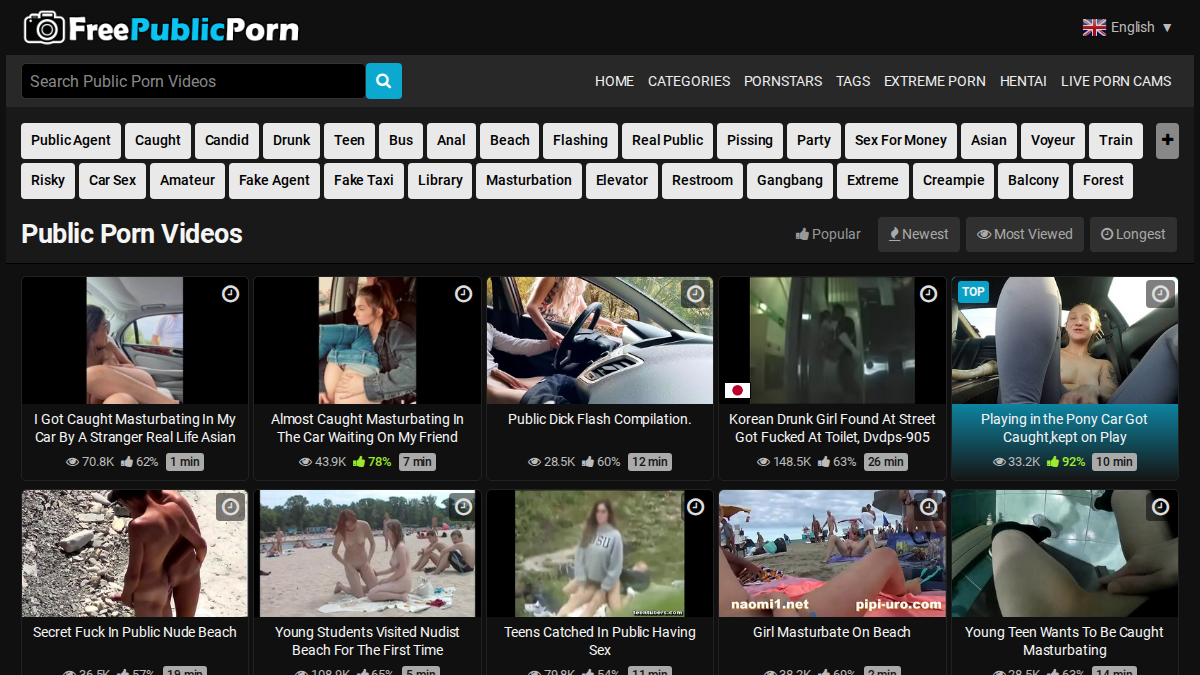1200x675 pixels.
Task: Click the 78% thumbs-up rating icon
Action: (x=359, y=462)
